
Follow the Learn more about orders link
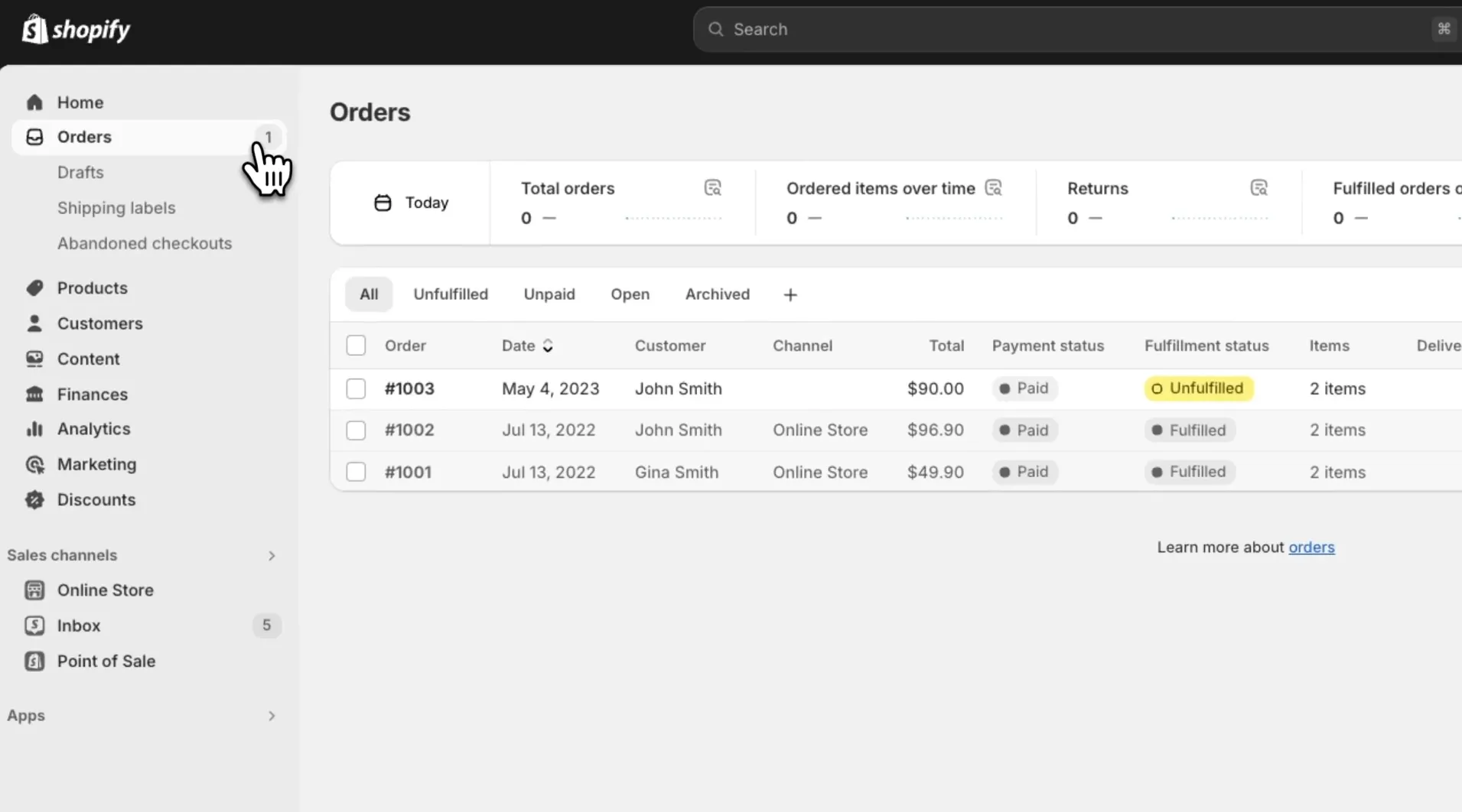pyautogui.click(x=1311, y=547)
